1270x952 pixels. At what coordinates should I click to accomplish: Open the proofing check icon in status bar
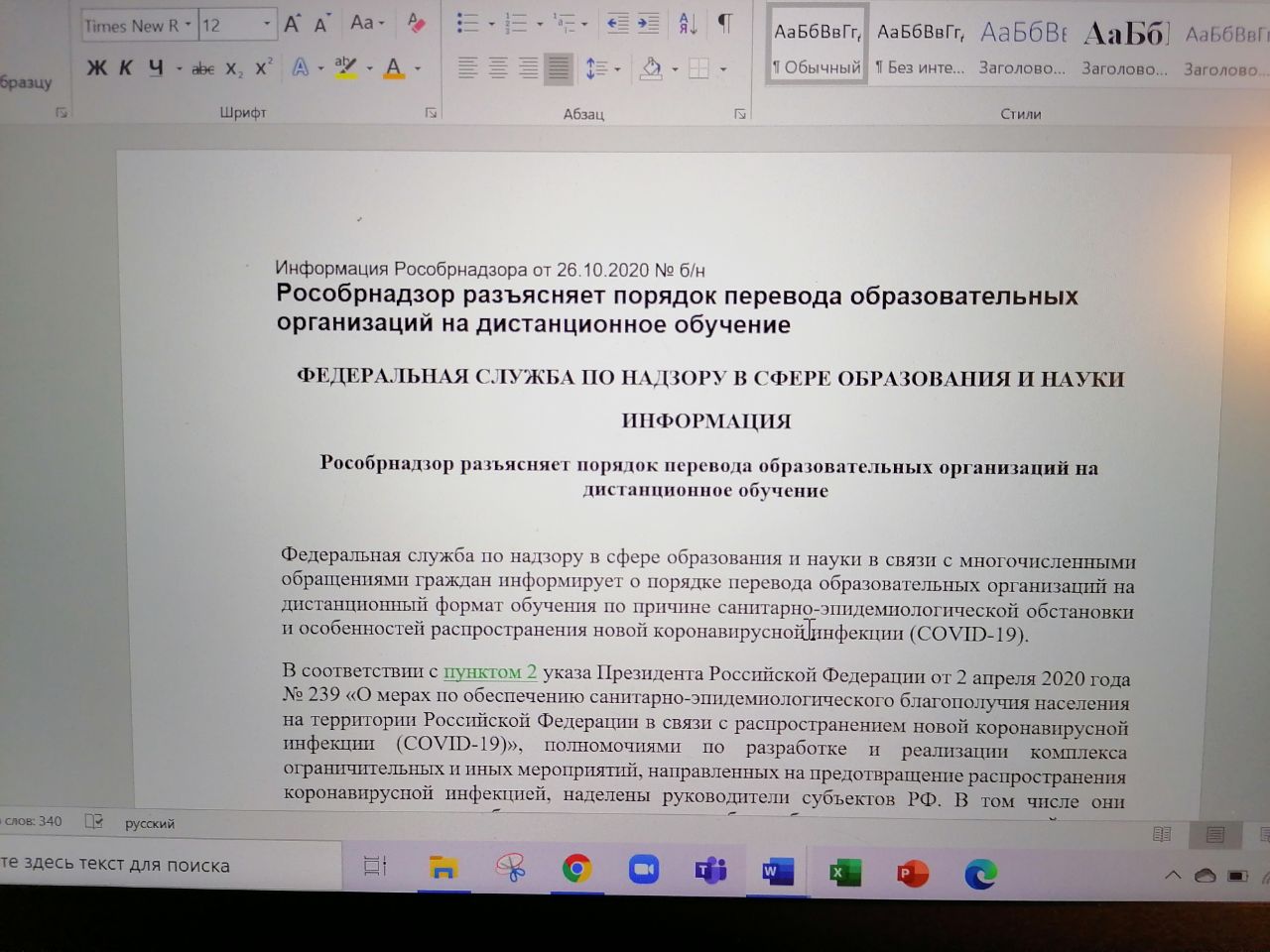pyautogui.click(x=94, y=821)
